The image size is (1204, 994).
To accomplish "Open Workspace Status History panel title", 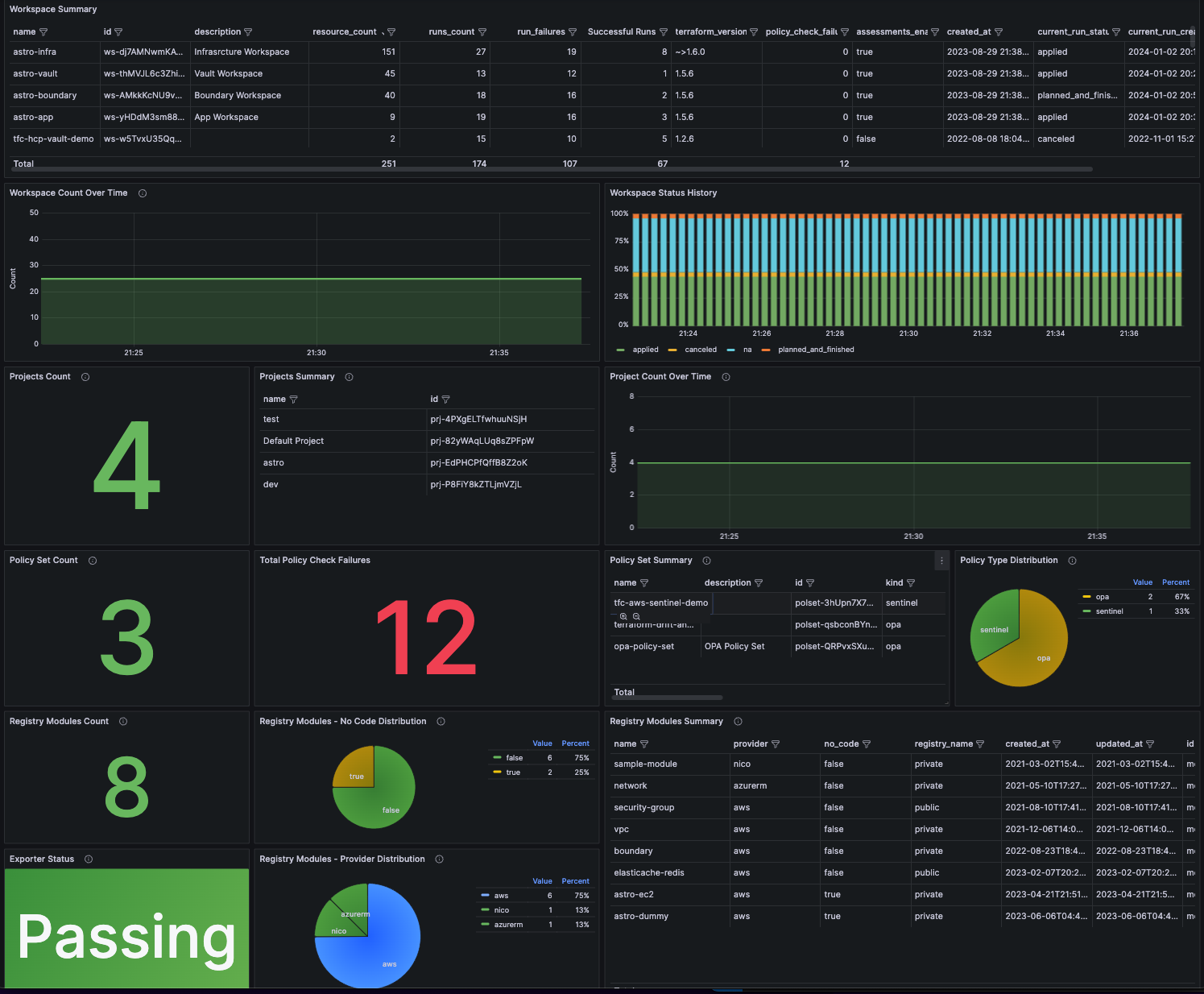I will [x=664, y=193].
